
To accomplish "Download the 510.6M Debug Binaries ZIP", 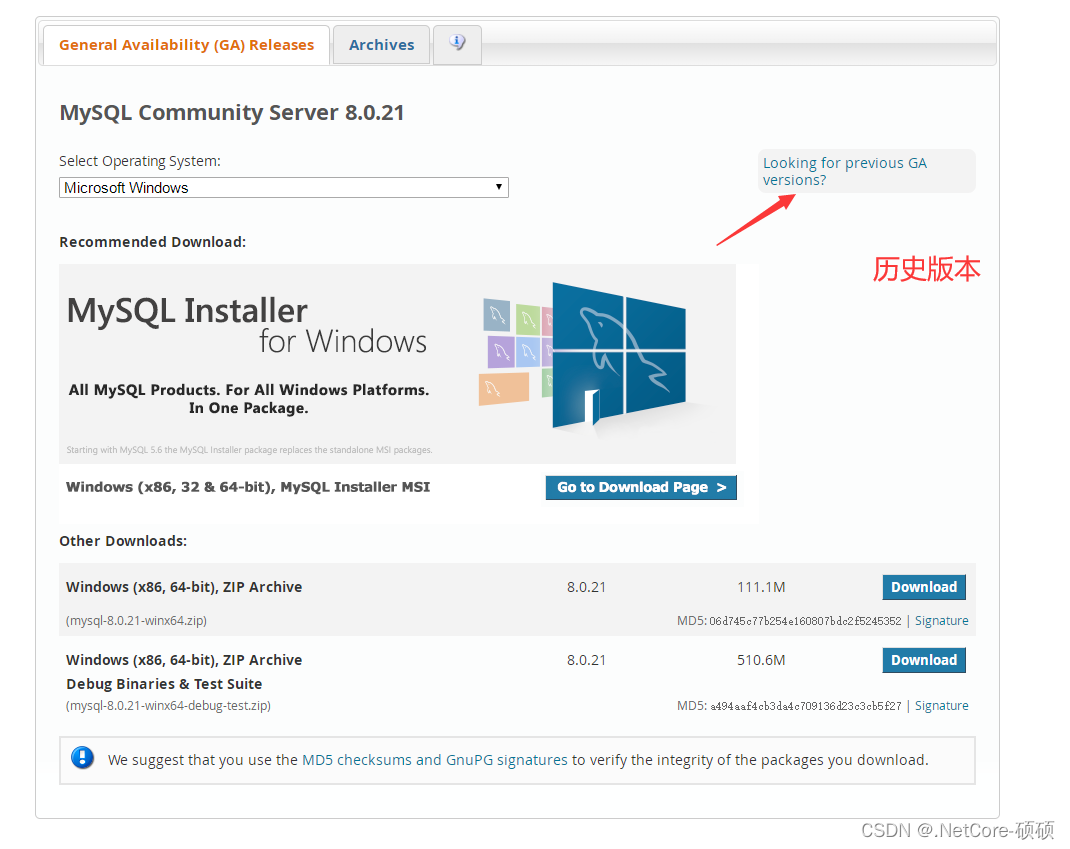I will click(x=924, y=660).
